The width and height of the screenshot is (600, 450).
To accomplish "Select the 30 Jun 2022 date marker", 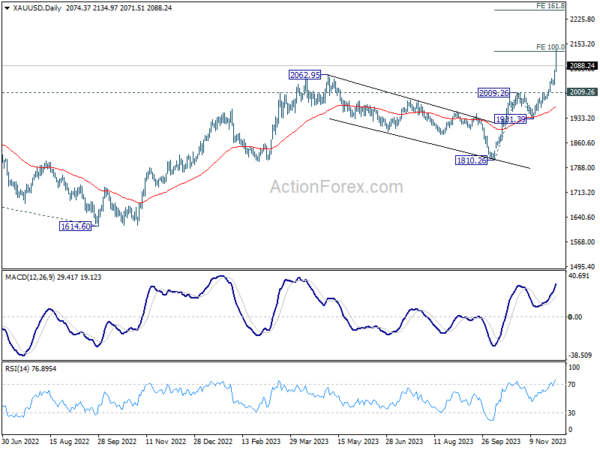I will [x=21, y=441].
